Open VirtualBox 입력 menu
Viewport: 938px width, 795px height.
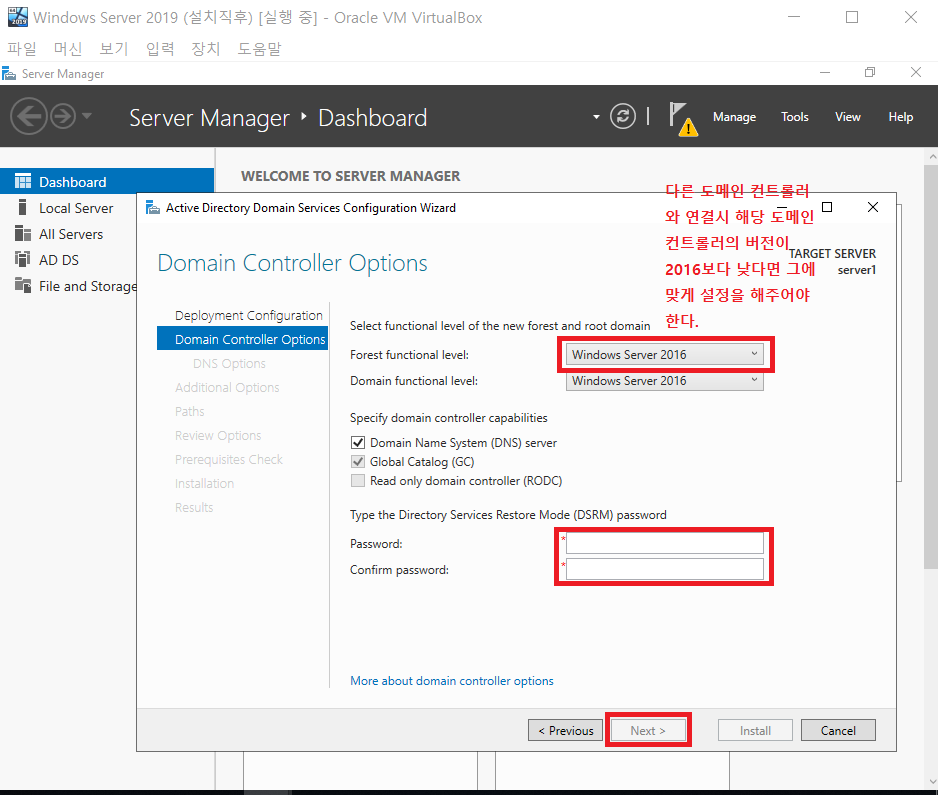click(x=160, y=48)
